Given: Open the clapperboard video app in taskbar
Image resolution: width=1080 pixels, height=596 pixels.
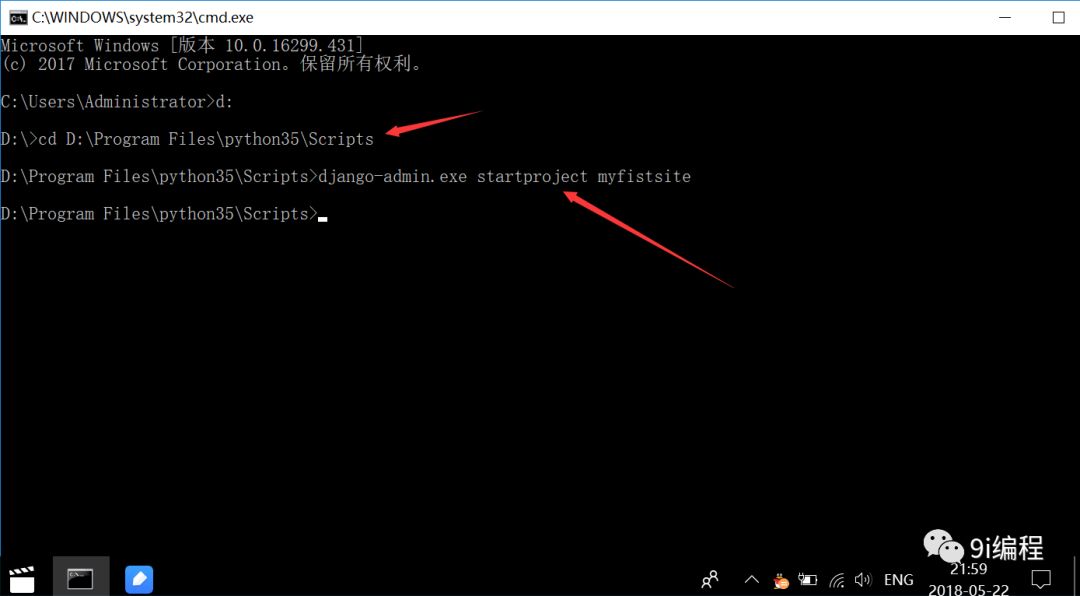Looking at the screenshot, I should point(22,579).
